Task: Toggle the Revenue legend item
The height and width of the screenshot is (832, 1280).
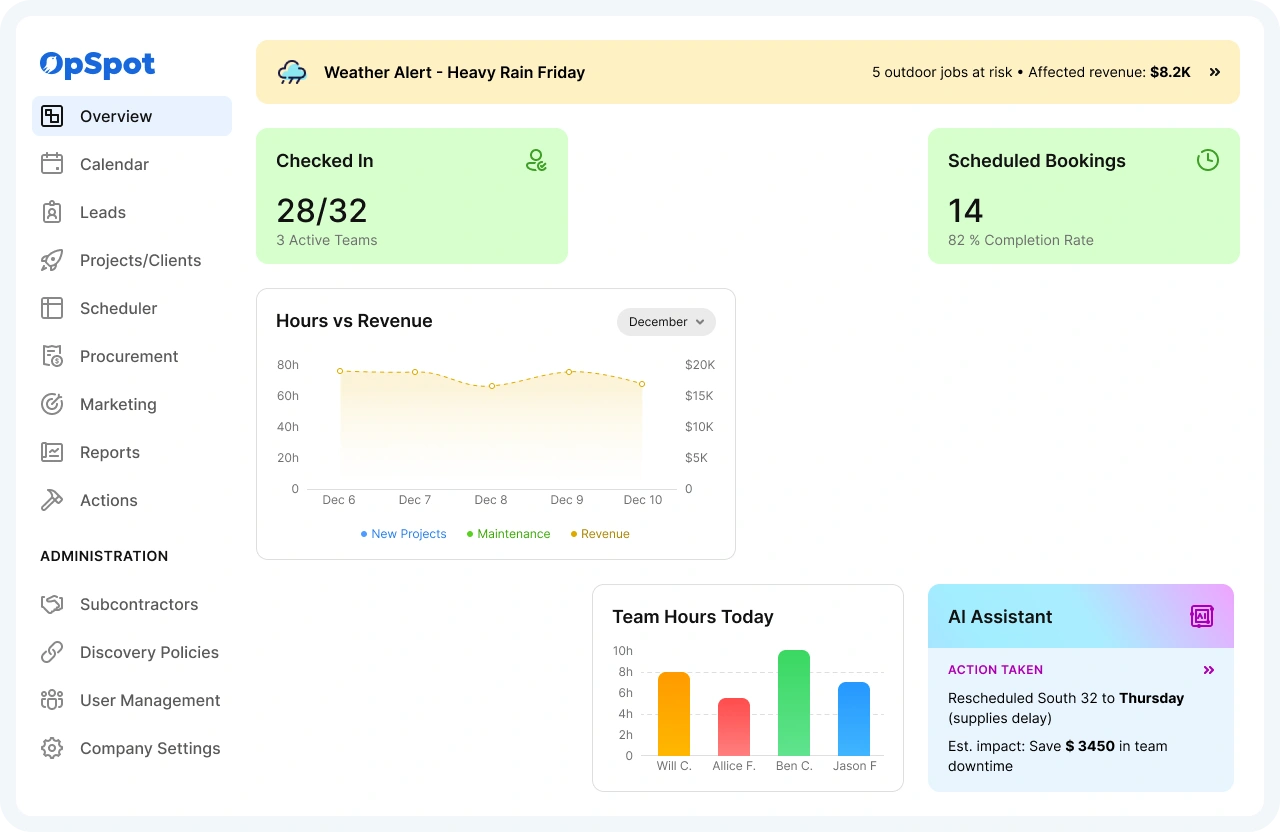Action: pos(599,534)
